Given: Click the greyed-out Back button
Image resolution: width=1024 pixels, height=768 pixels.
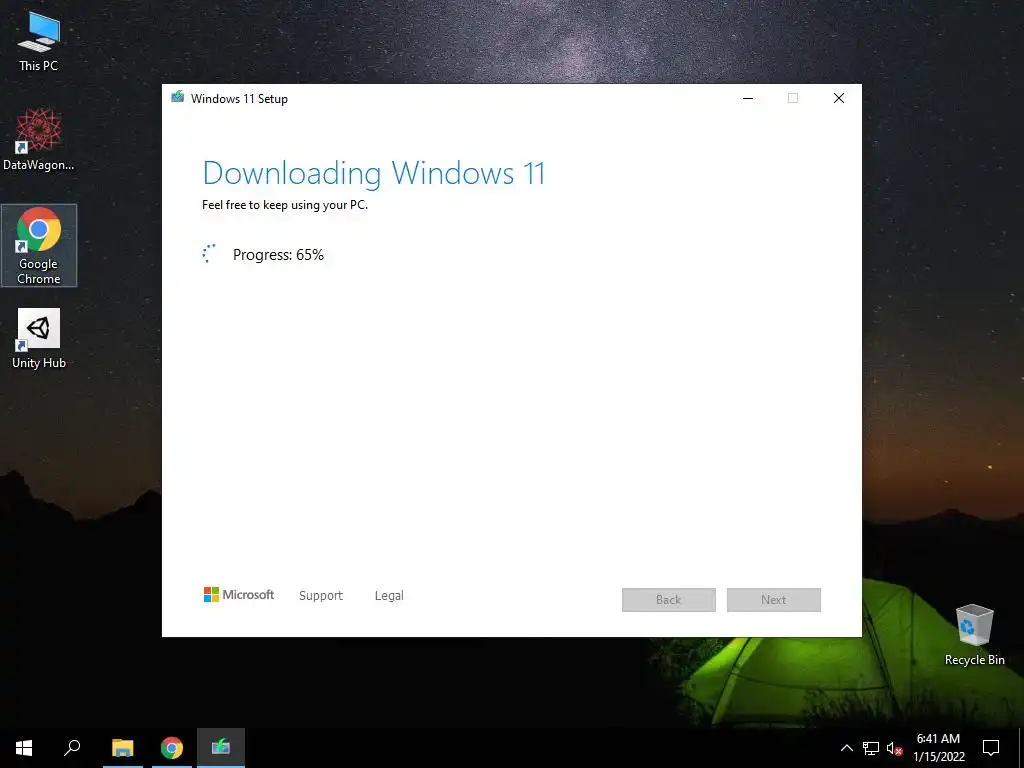Looking at the screenshot, I should (669, 600).
